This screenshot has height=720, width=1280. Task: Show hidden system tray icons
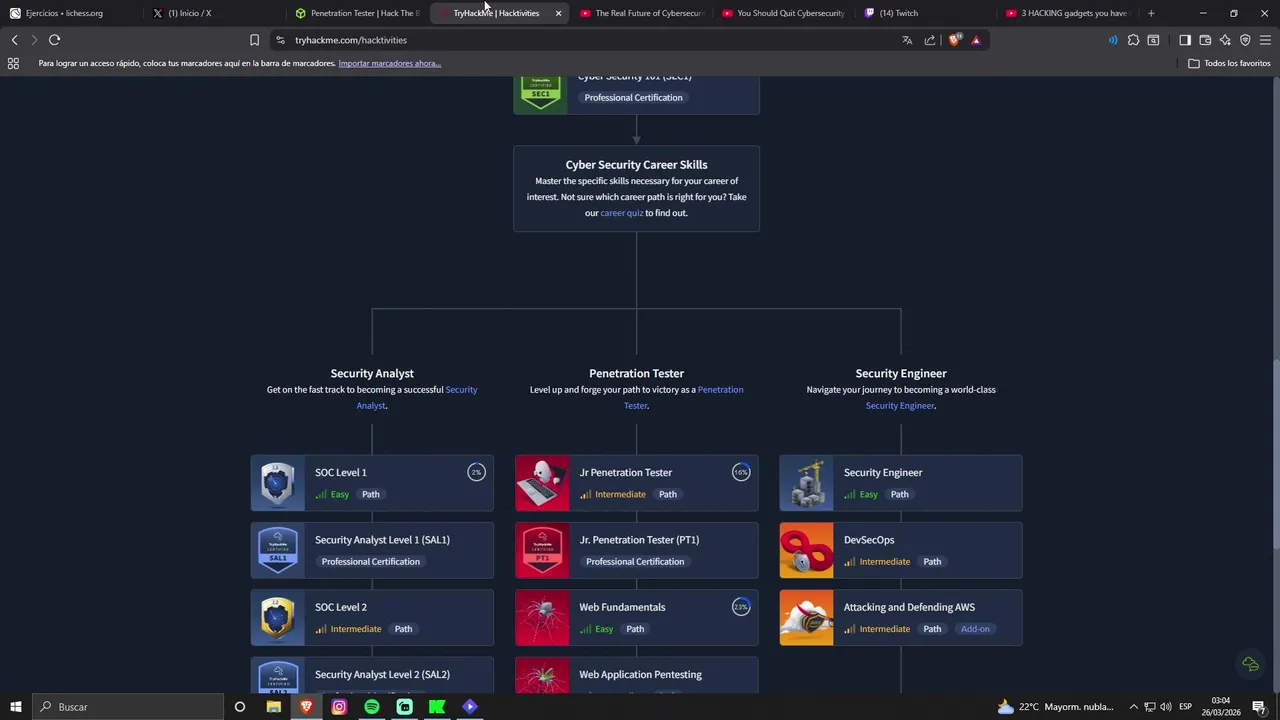coord(1133,707)
